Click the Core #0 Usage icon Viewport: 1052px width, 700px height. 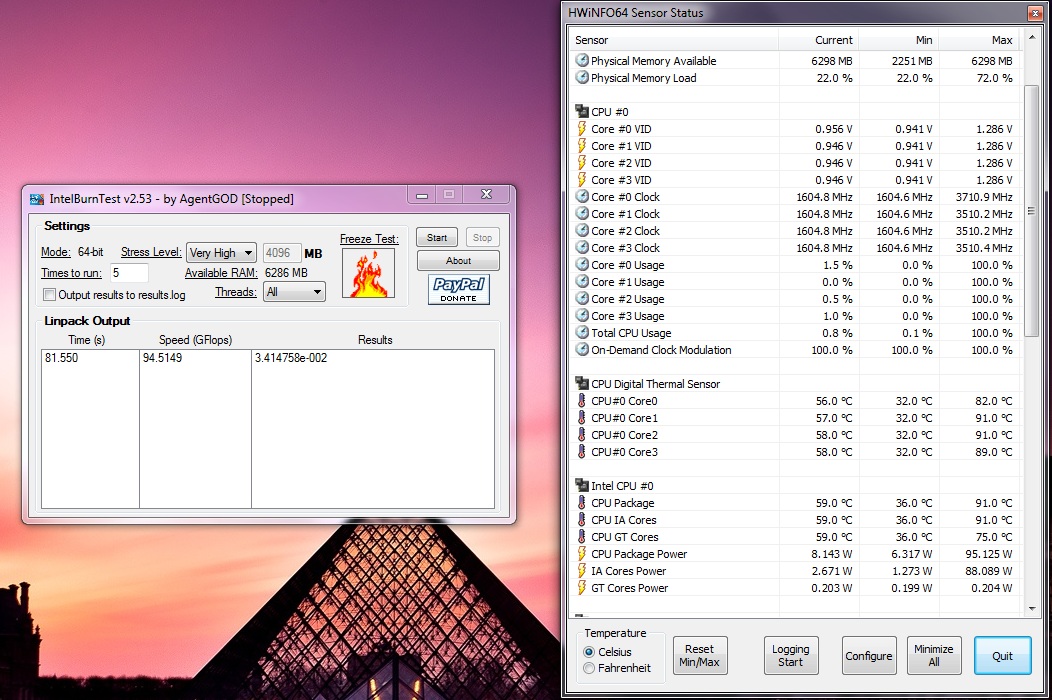click(x=582, y=264)
